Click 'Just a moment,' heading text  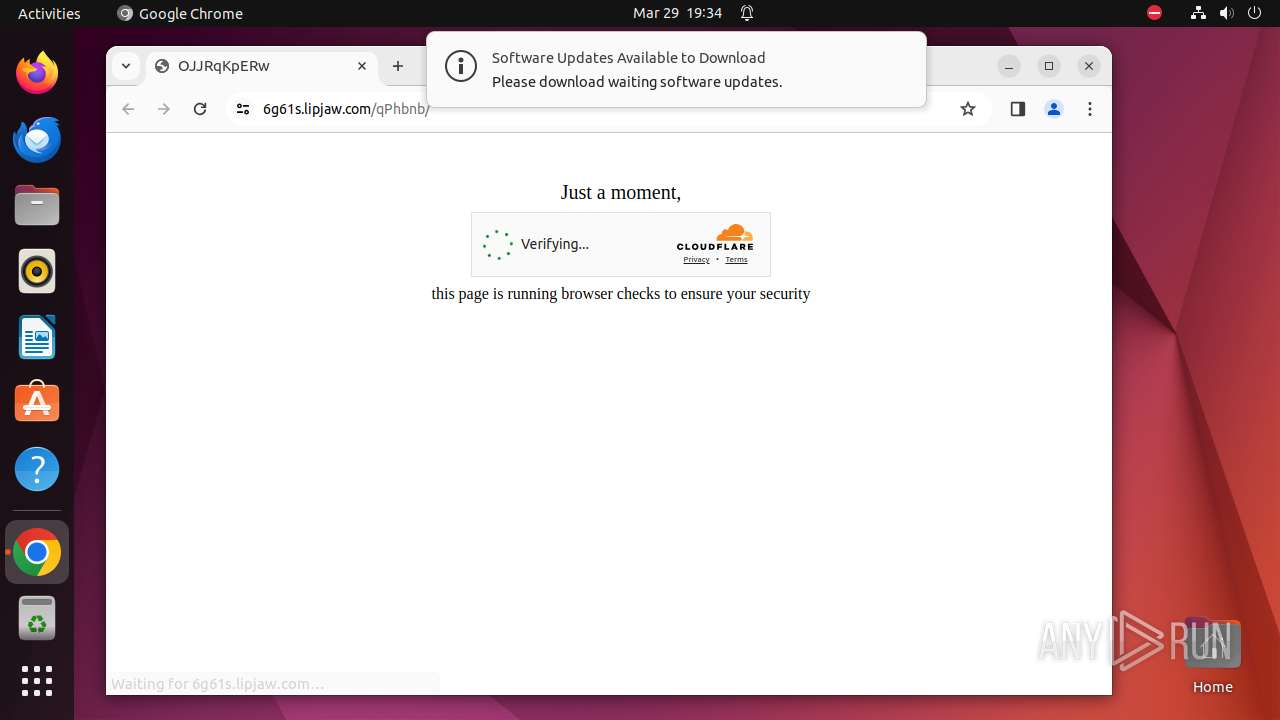[x=621, y=192]
